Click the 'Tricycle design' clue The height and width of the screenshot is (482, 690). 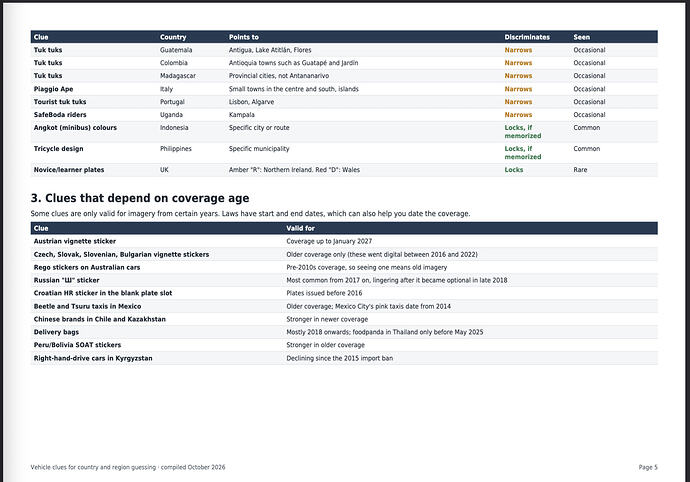click(x=59, y=149)
